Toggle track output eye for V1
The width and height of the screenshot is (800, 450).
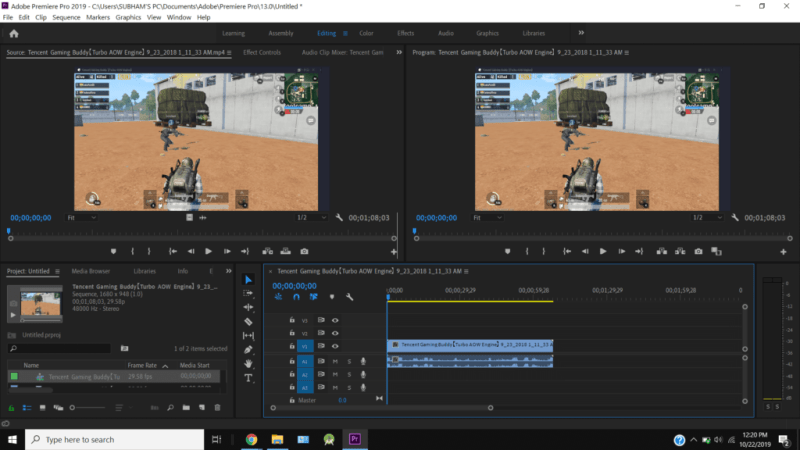point(335,347)
